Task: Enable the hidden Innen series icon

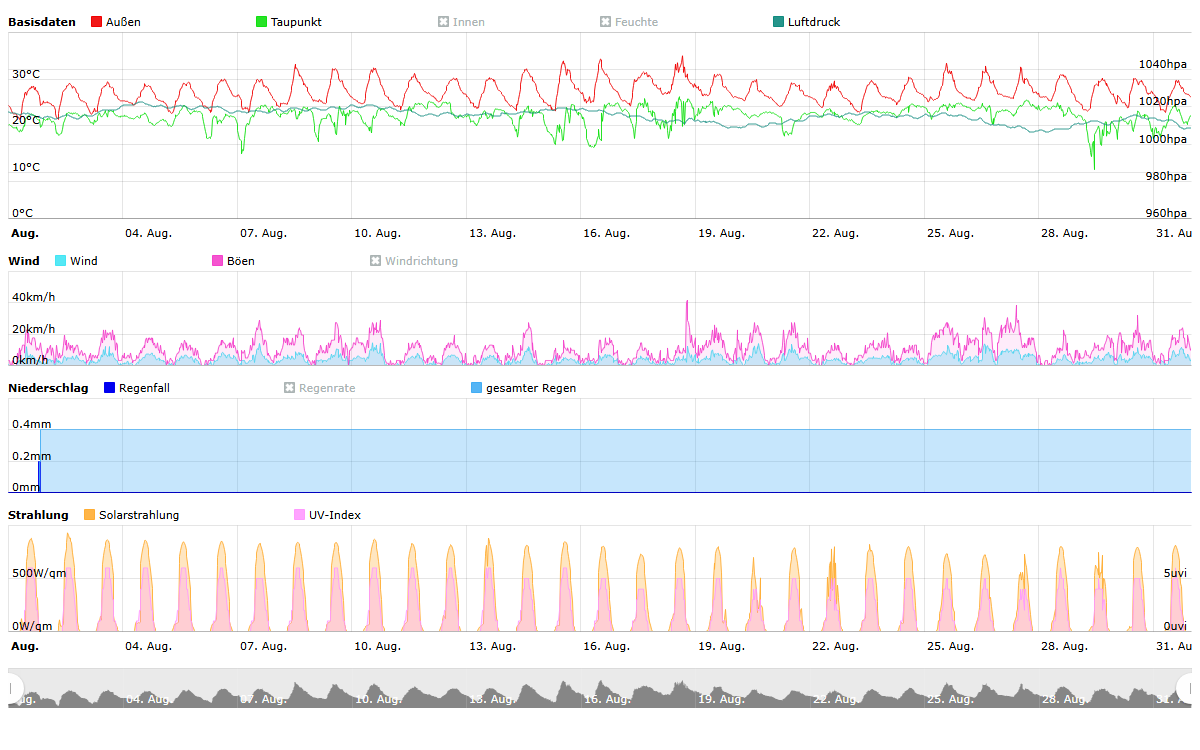Action: coord(443,22)
